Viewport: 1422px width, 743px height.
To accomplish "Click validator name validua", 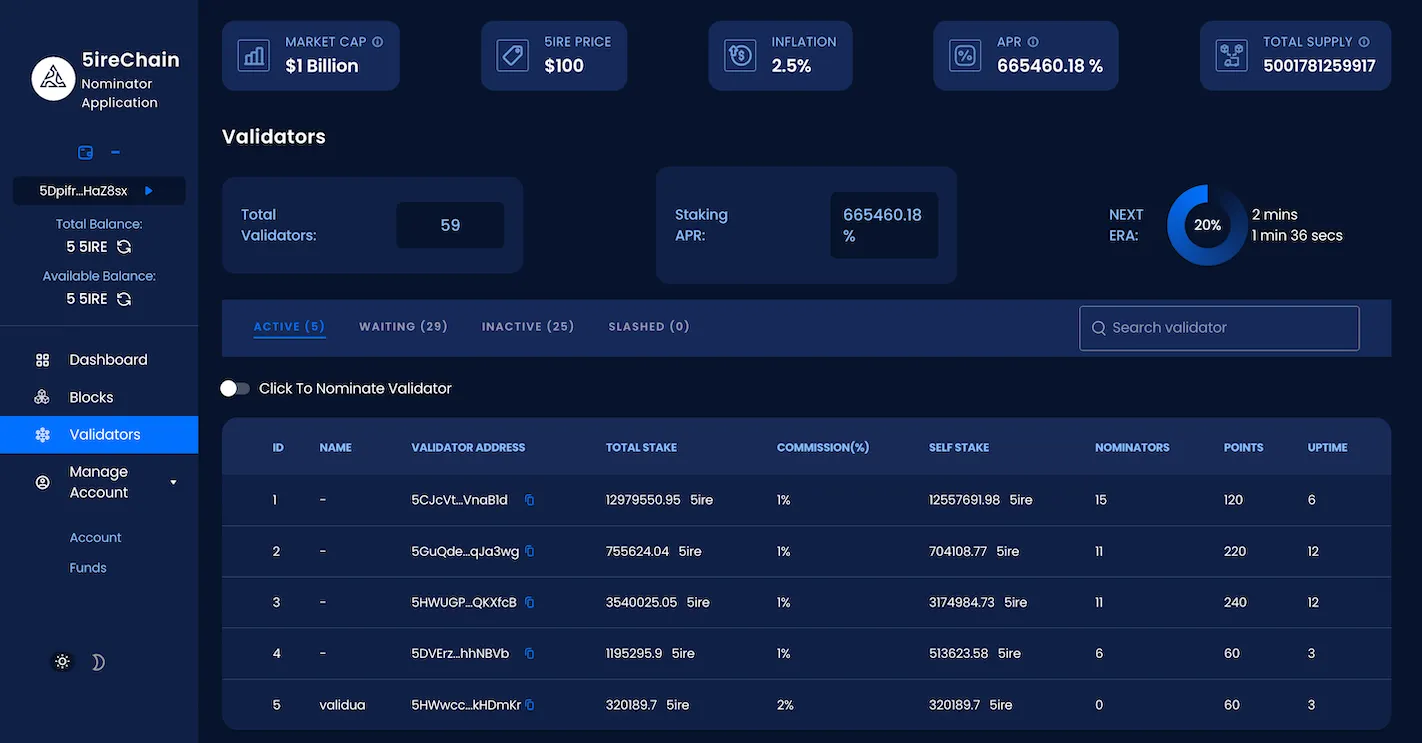I will 342,705.
